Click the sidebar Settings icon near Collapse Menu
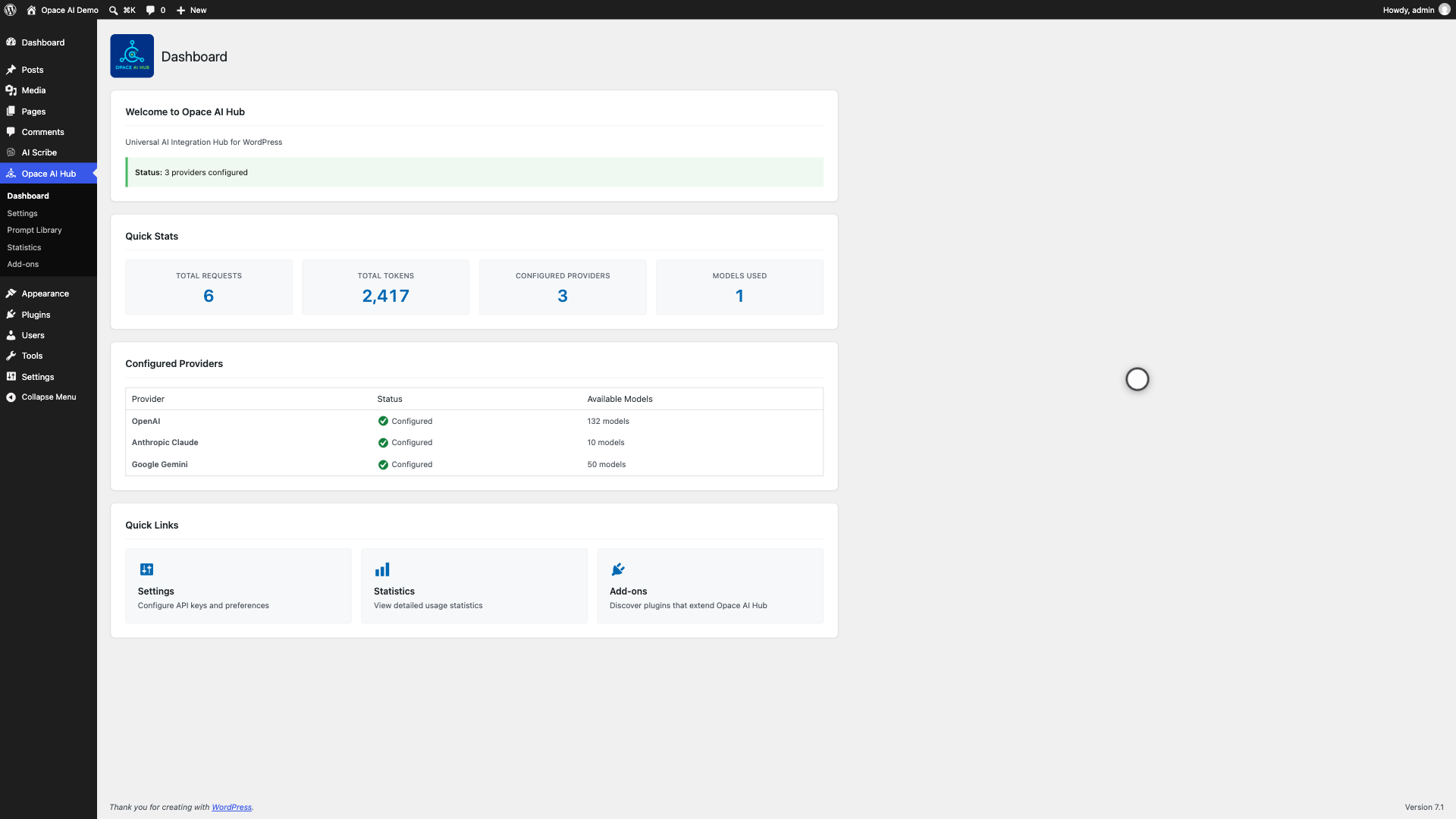Image resolution: width=1456 pixels, height=819 pixels. tap(11, 377)
